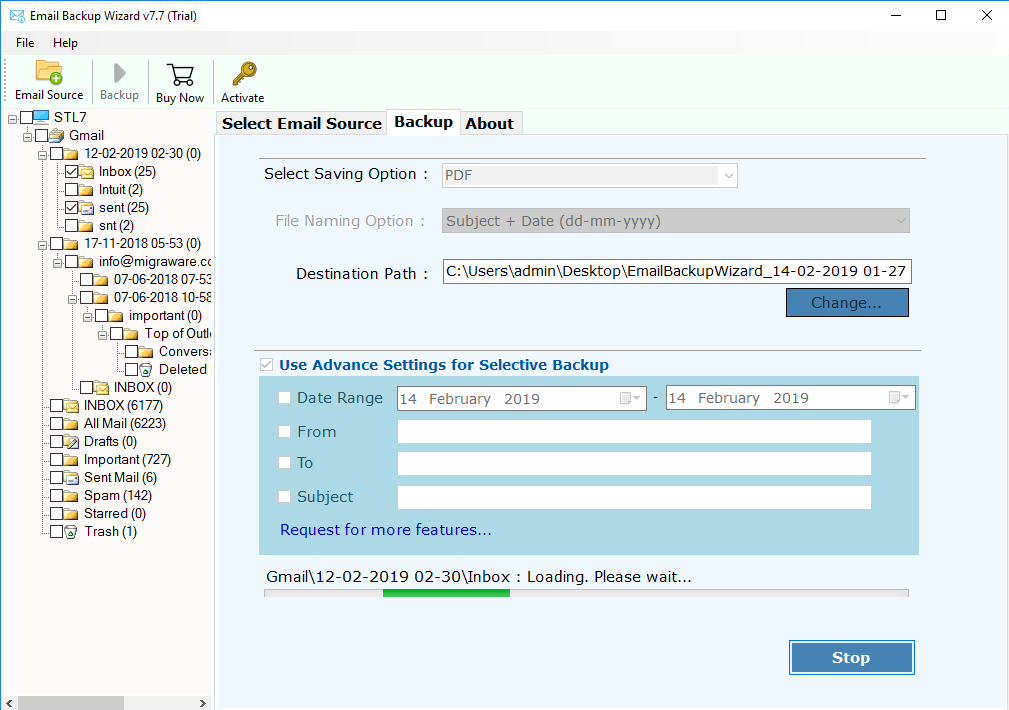The image size is (1009, 710).
Task: Collapse the info@migraware folder node
Action: 57,263
